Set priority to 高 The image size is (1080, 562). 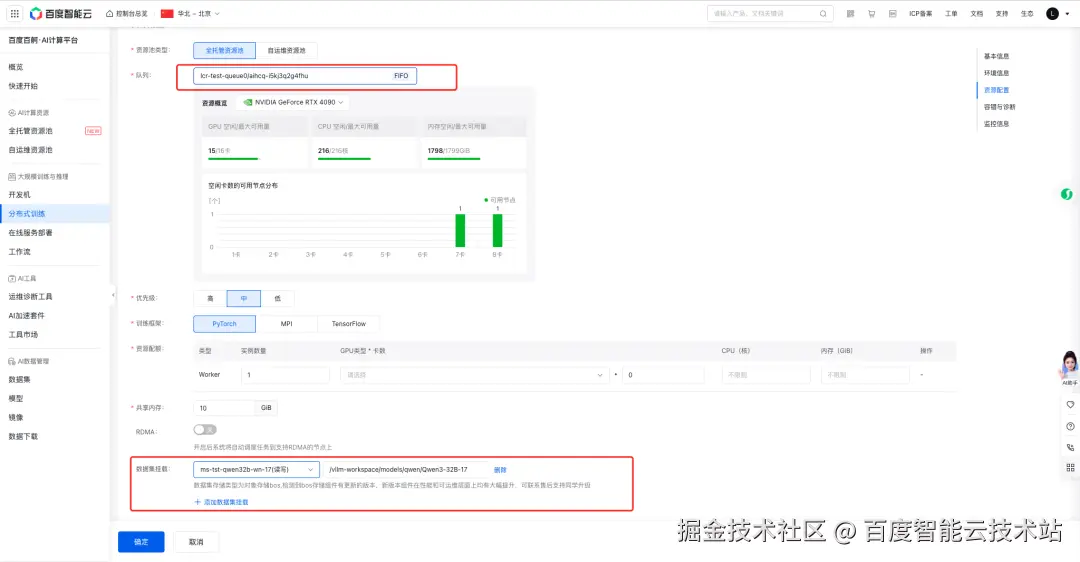210,298
